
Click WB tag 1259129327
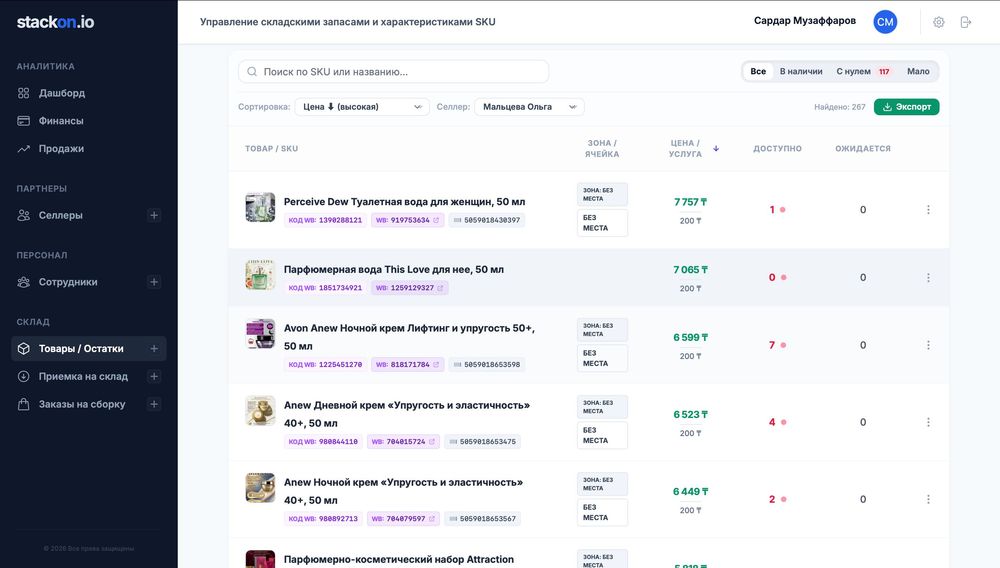coord(409,288)
